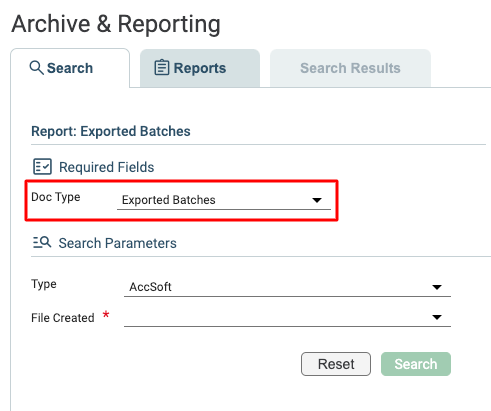The image size is (491, 411).
Task: Open the File Created dropdown arrow
Action: tap(437, 317)
